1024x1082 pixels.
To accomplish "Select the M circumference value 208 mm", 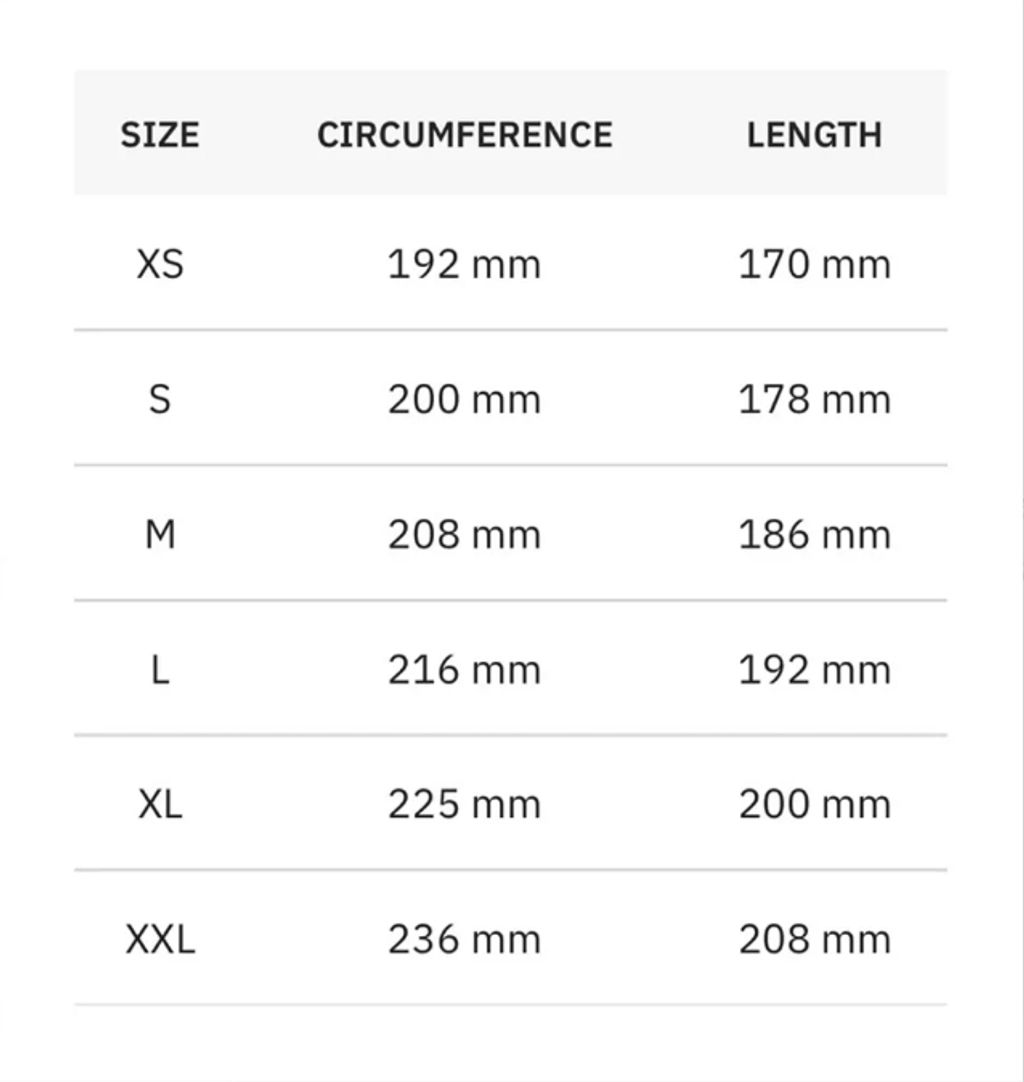I will 464,534.
